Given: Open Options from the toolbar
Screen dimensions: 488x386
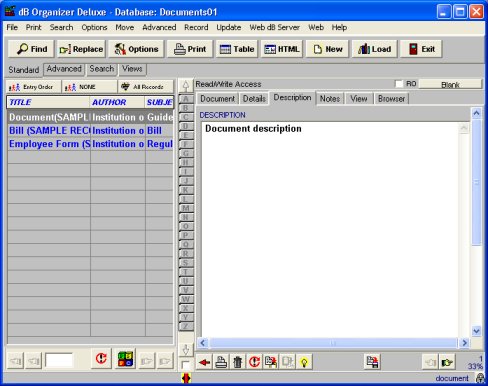Looking at the screenshot, I should tap(136, 49).
